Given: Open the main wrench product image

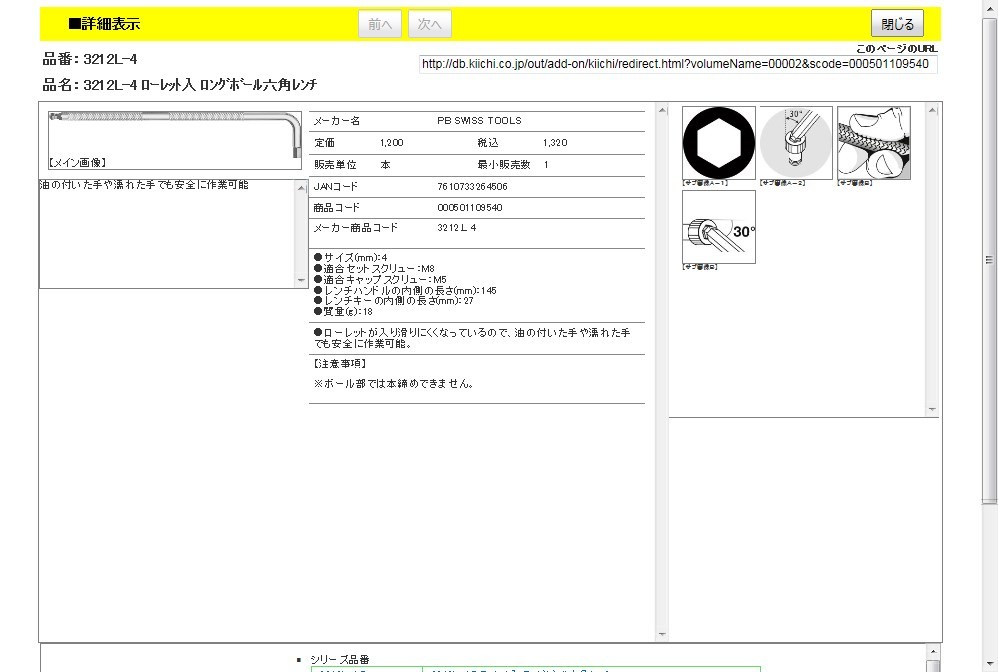Looking at the screenshot, I should [x=174, y=140].
